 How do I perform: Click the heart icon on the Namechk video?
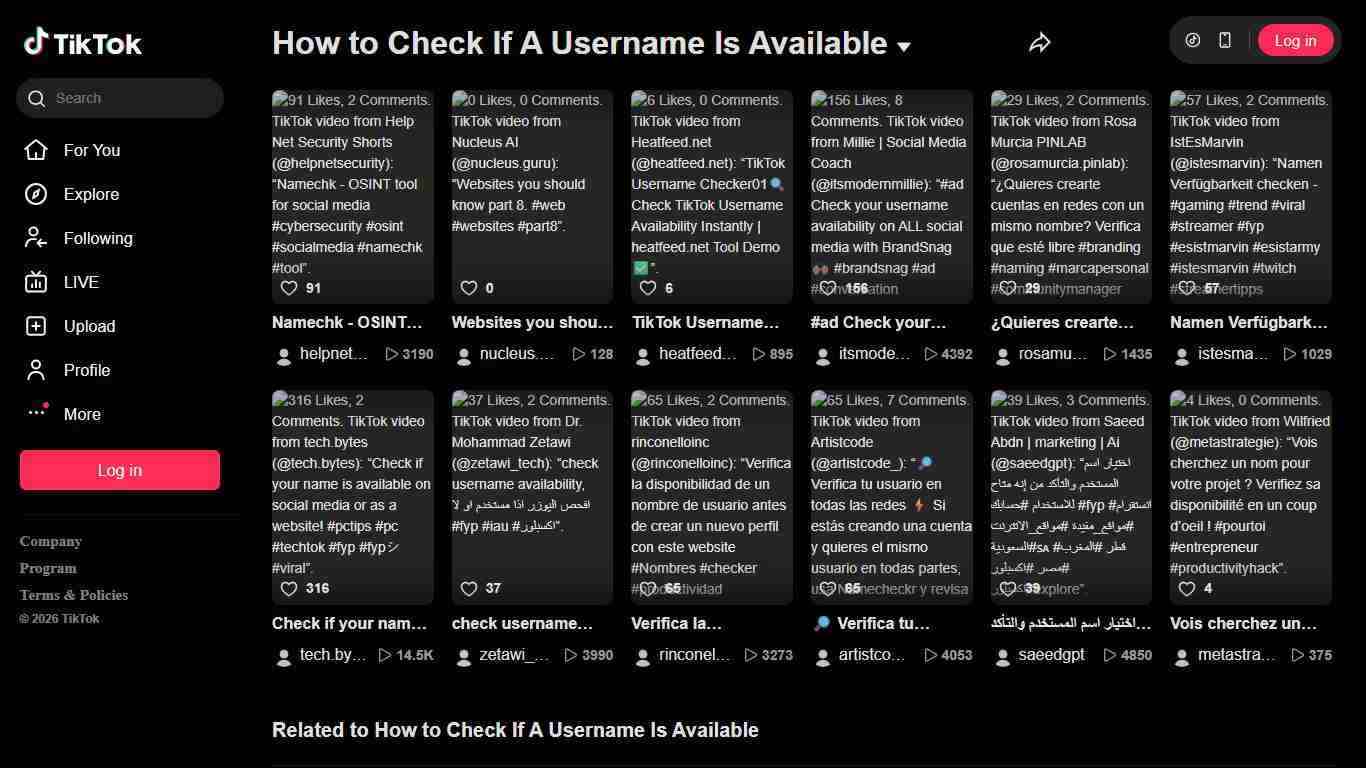(288, 288)
